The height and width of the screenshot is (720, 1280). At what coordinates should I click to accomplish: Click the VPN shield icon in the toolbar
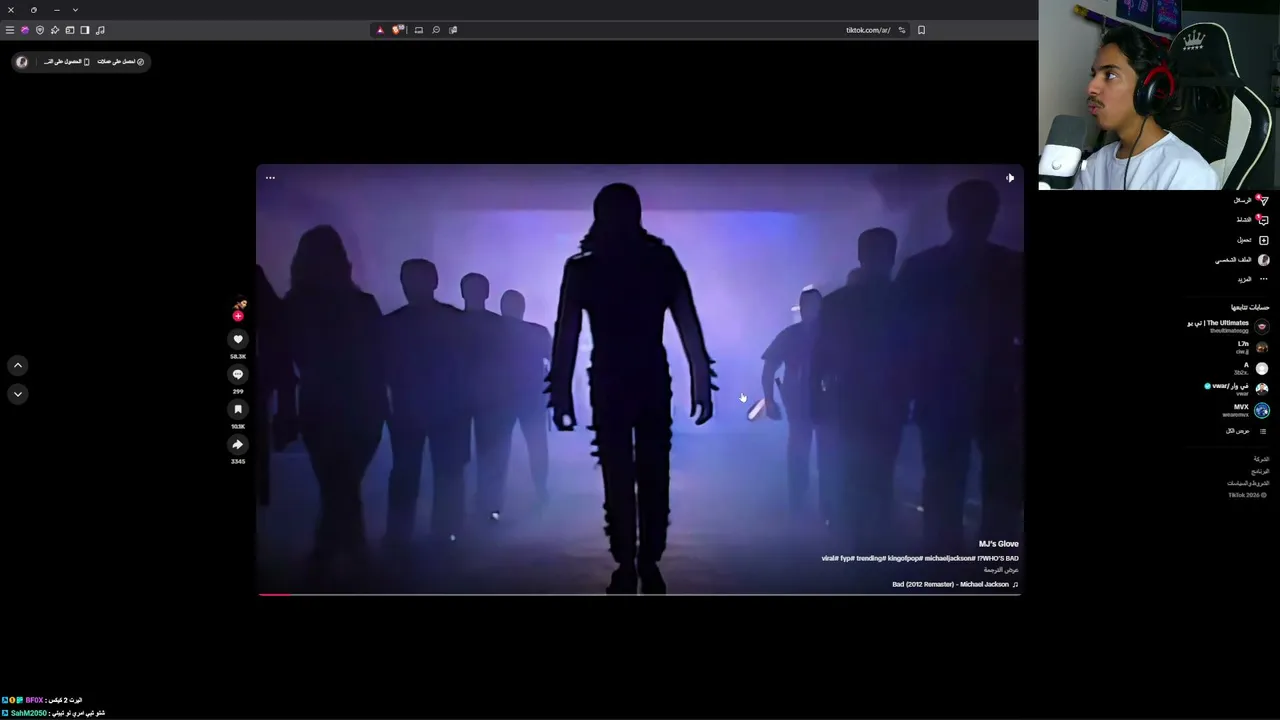click(40, 30)
